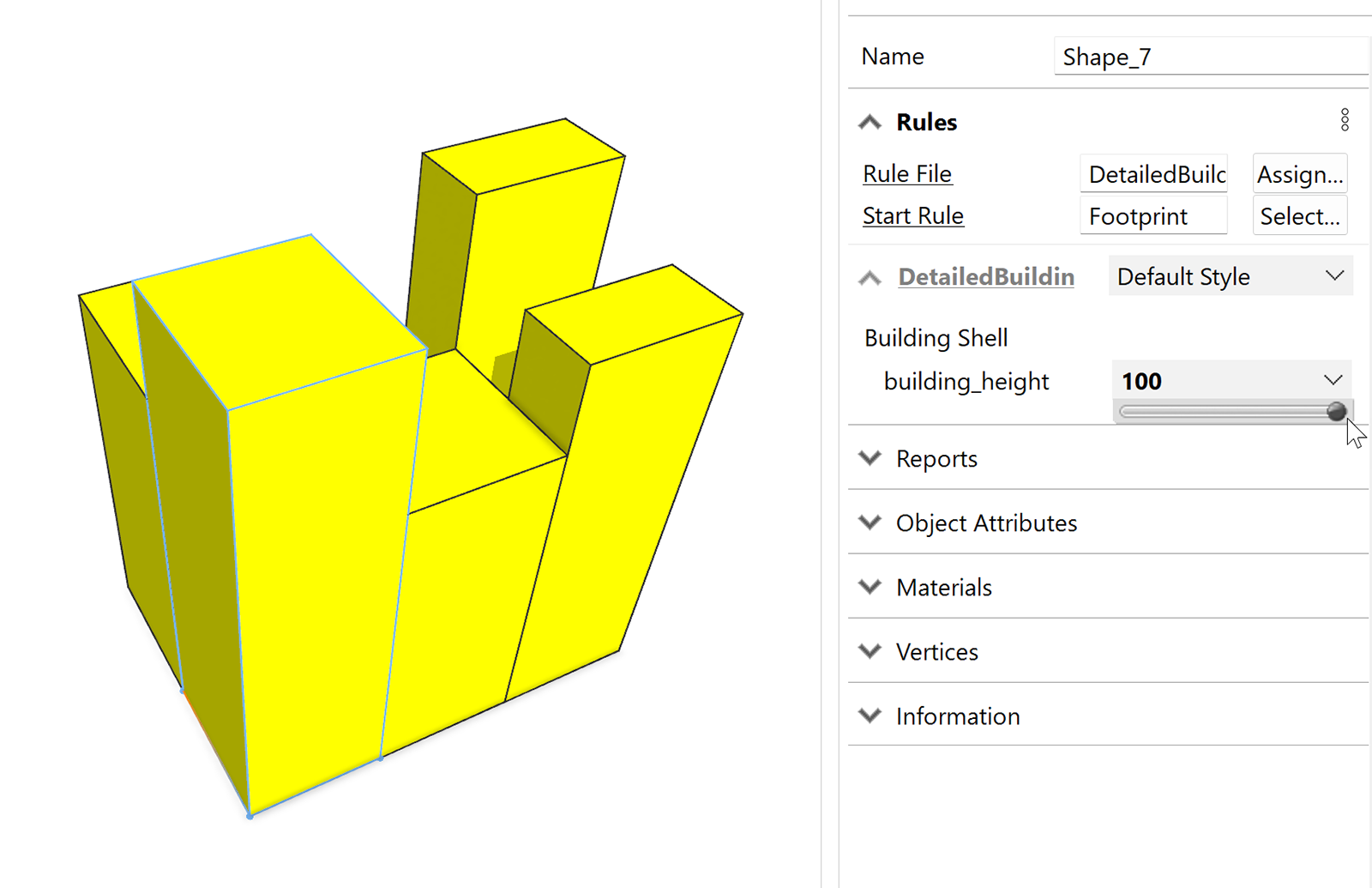Viewport: 1372px width, 888px height.
Task: Click the top face of the blue-outlined block
Action: pyautogui.click(x=283, y=322)
